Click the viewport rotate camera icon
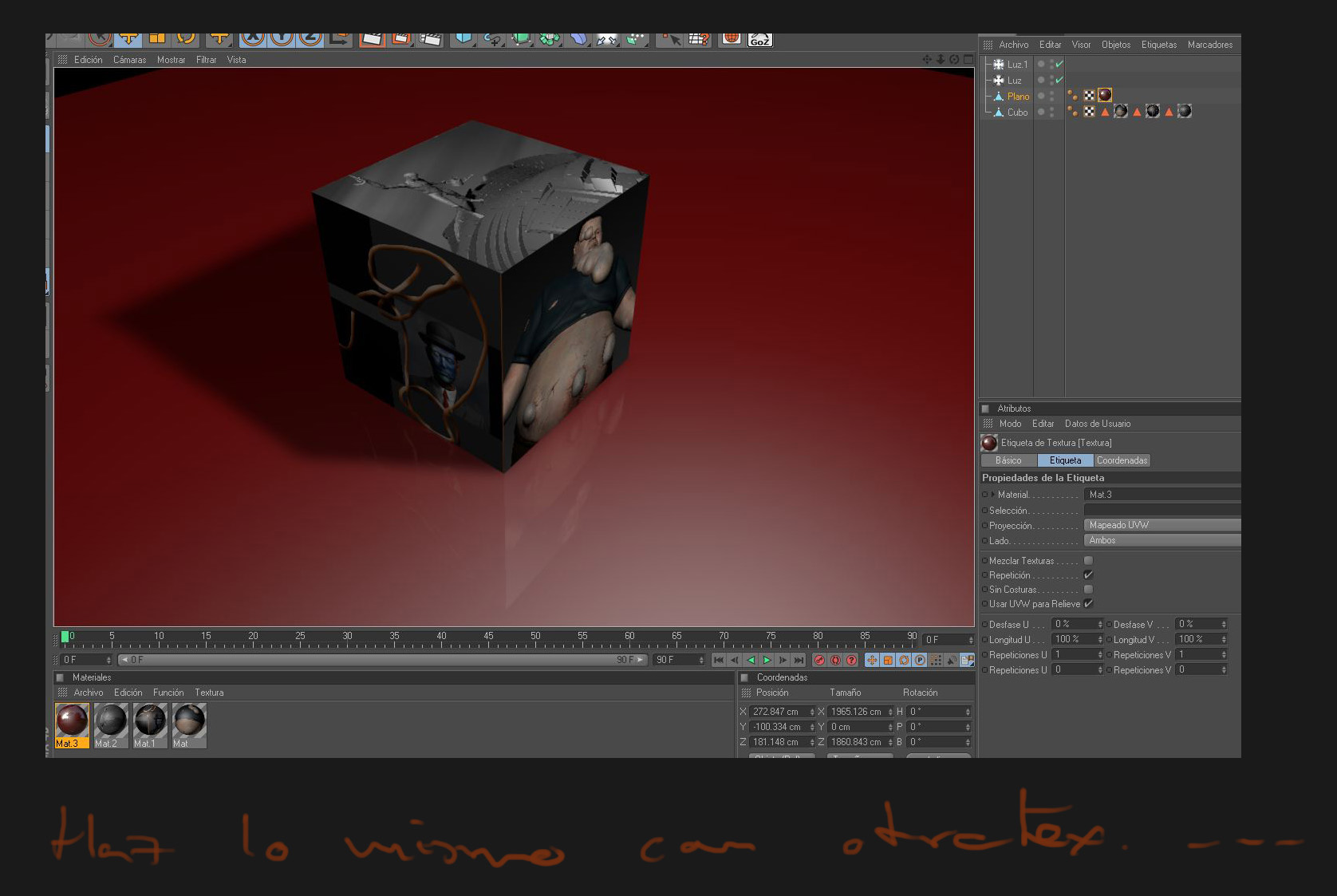This screenshot has height=896, width=1337. [954, 59]
